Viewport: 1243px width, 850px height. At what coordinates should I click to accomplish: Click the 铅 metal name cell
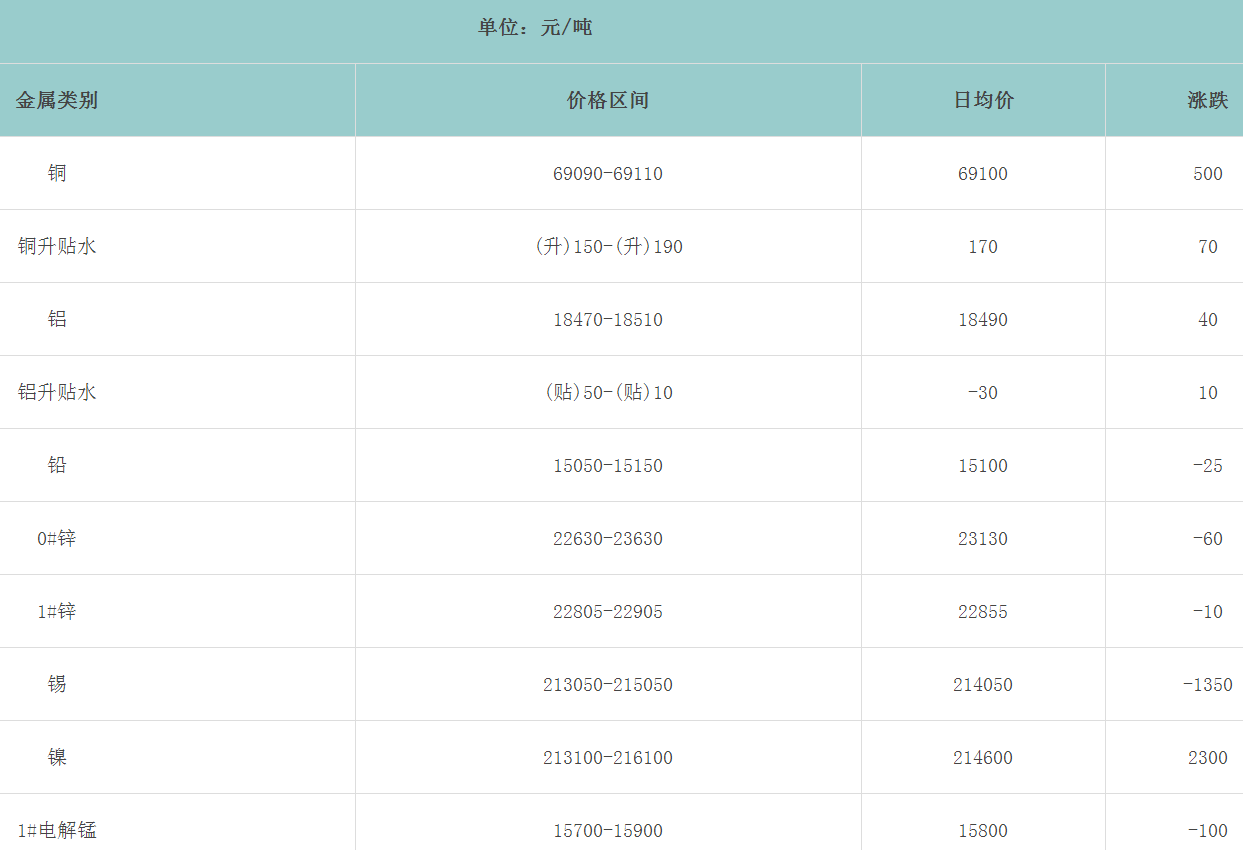click(x=57, y=465)
